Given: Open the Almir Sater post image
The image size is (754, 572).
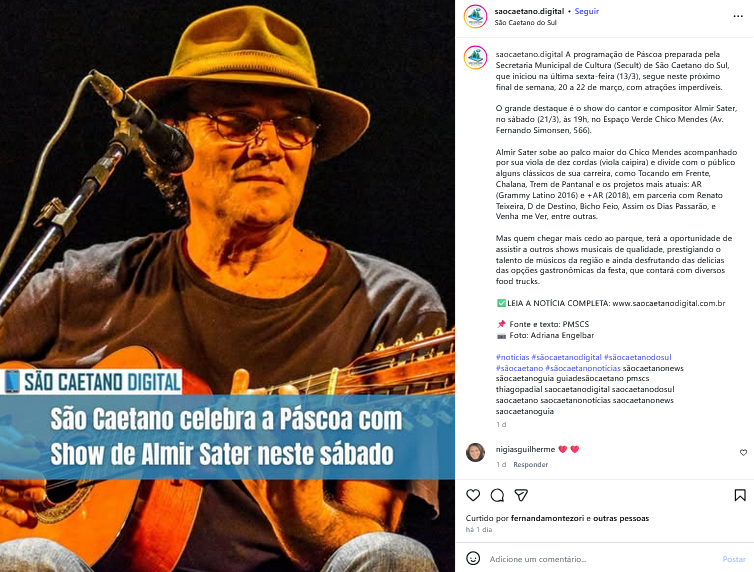Looking at the screenshot, I should point(227,286).
